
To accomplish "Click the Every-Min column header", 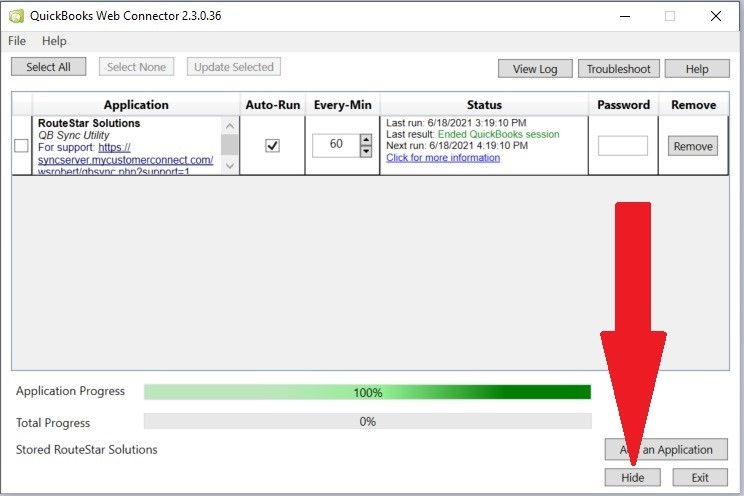I will click(343, 104).
